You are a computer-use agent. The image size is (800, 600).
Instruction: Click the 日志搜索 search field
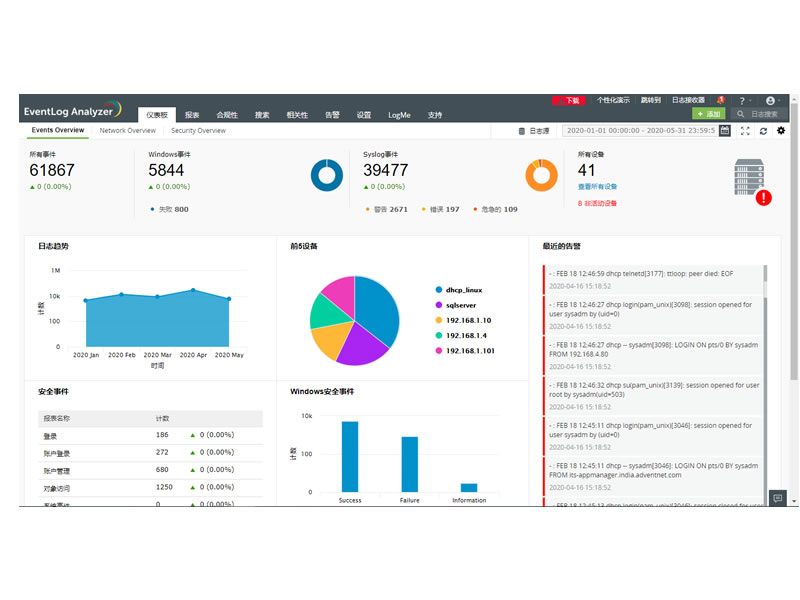coord(763,115)
